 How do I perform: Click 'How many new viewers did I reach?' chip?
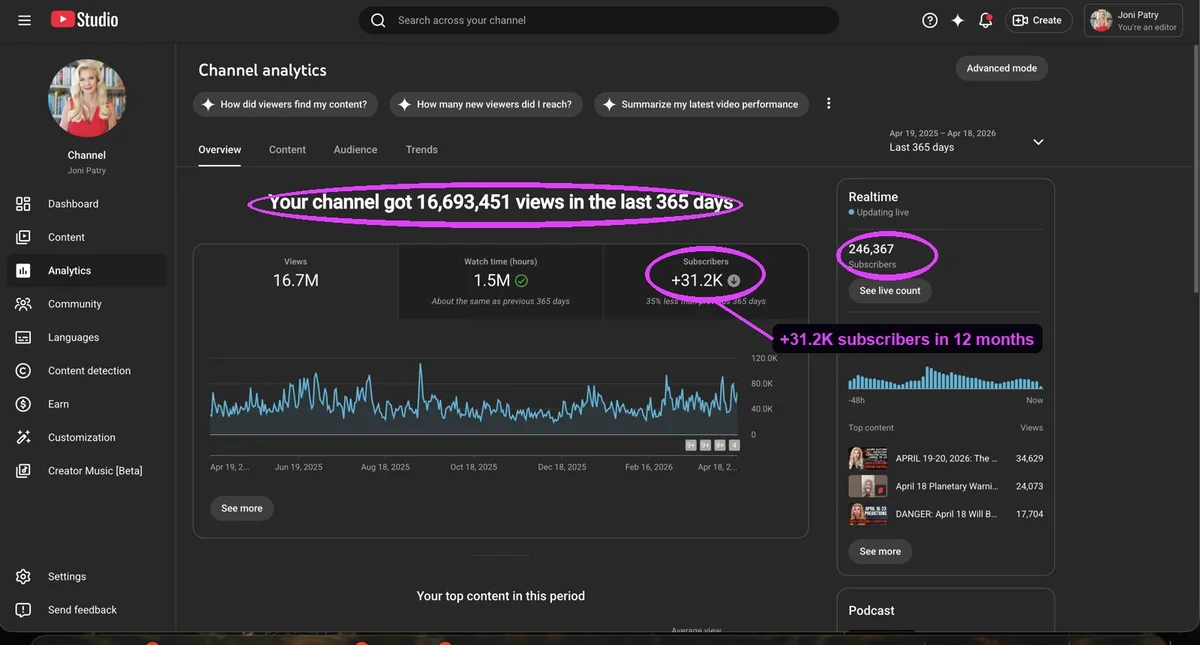(x=486, y=104)
